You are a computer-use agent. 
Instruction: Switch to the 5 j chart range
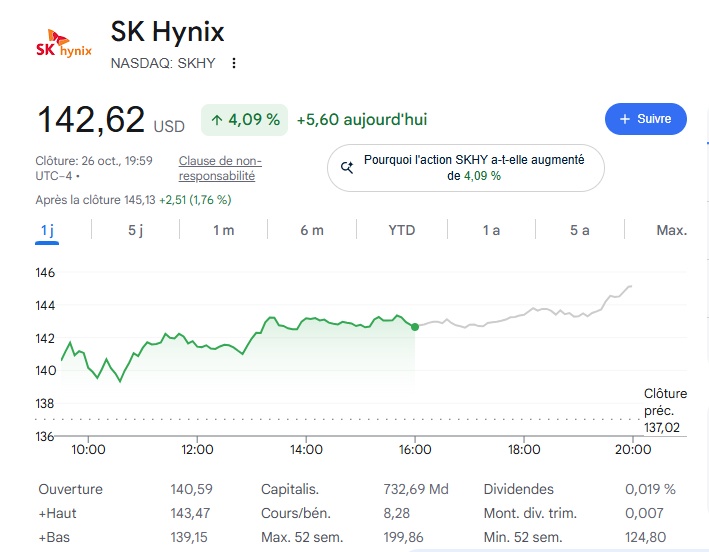point(135,231)
